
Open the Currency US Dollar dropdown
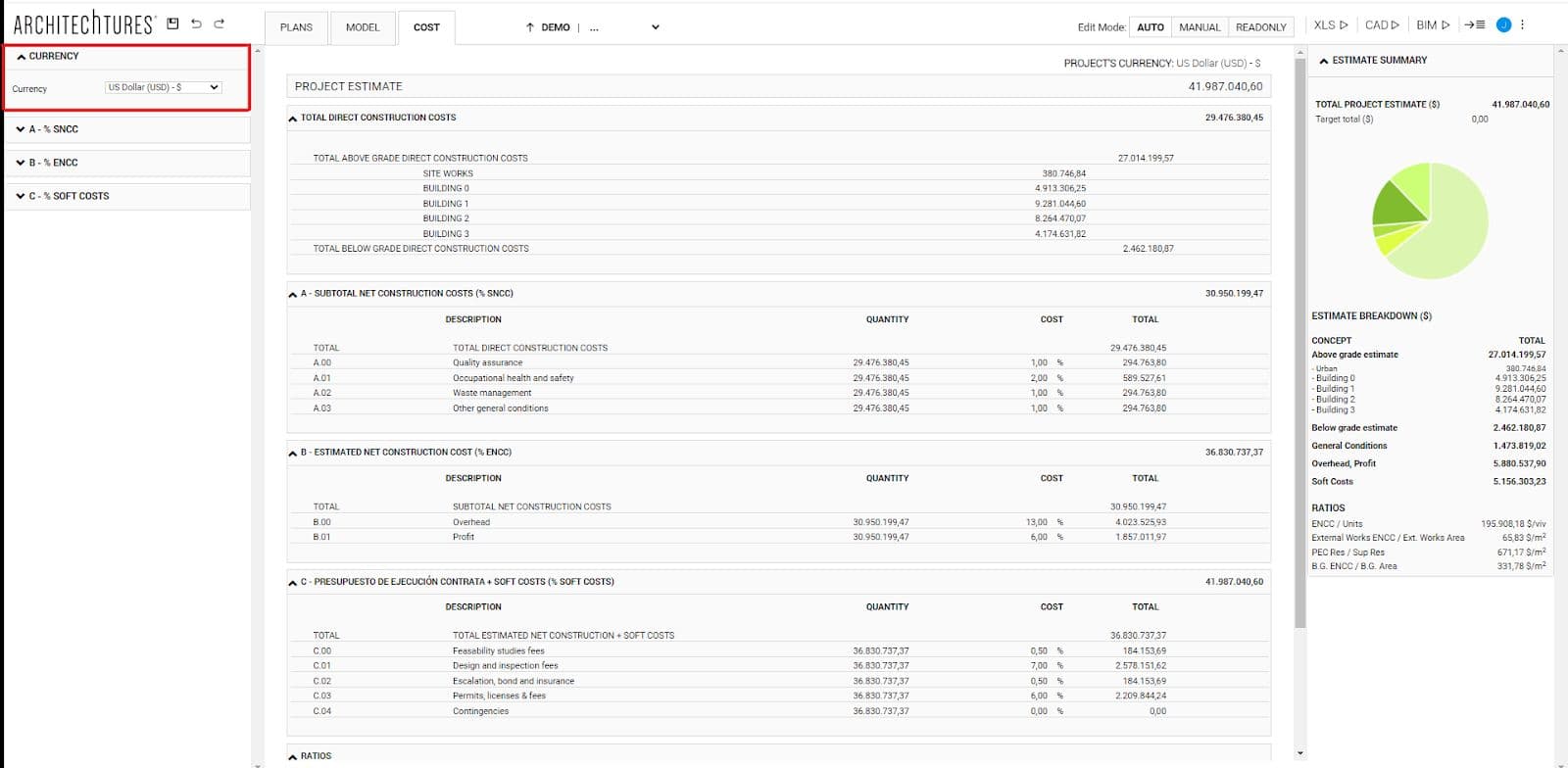(x=164, y=87)
